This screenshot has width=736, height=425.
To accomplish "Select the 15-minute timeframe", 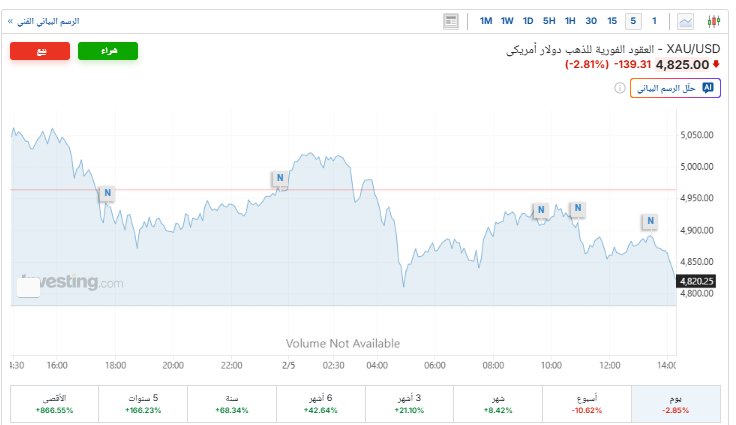I will (x=612, y=21).
